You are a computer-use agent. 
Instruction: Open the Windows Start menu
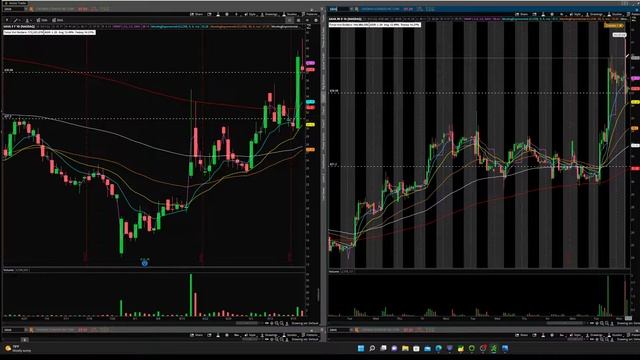(x=361, y=348)
